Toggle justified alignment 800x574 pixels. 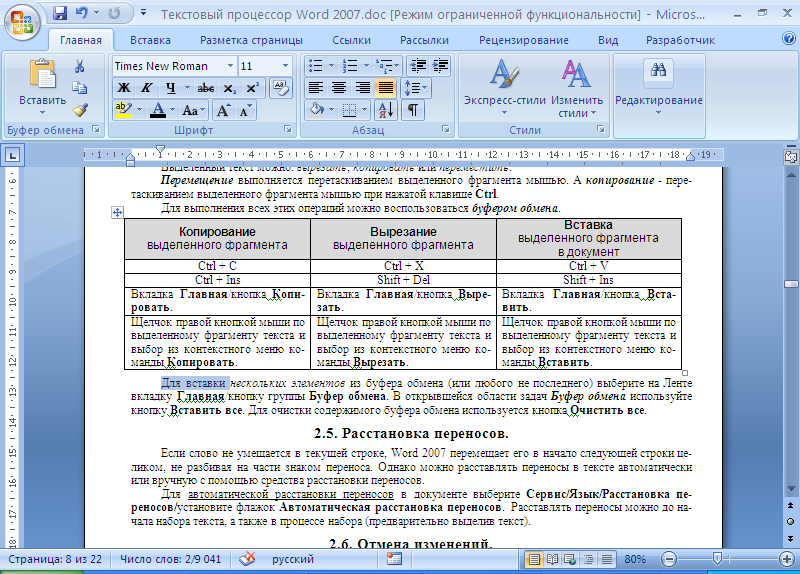coord(386,88)
